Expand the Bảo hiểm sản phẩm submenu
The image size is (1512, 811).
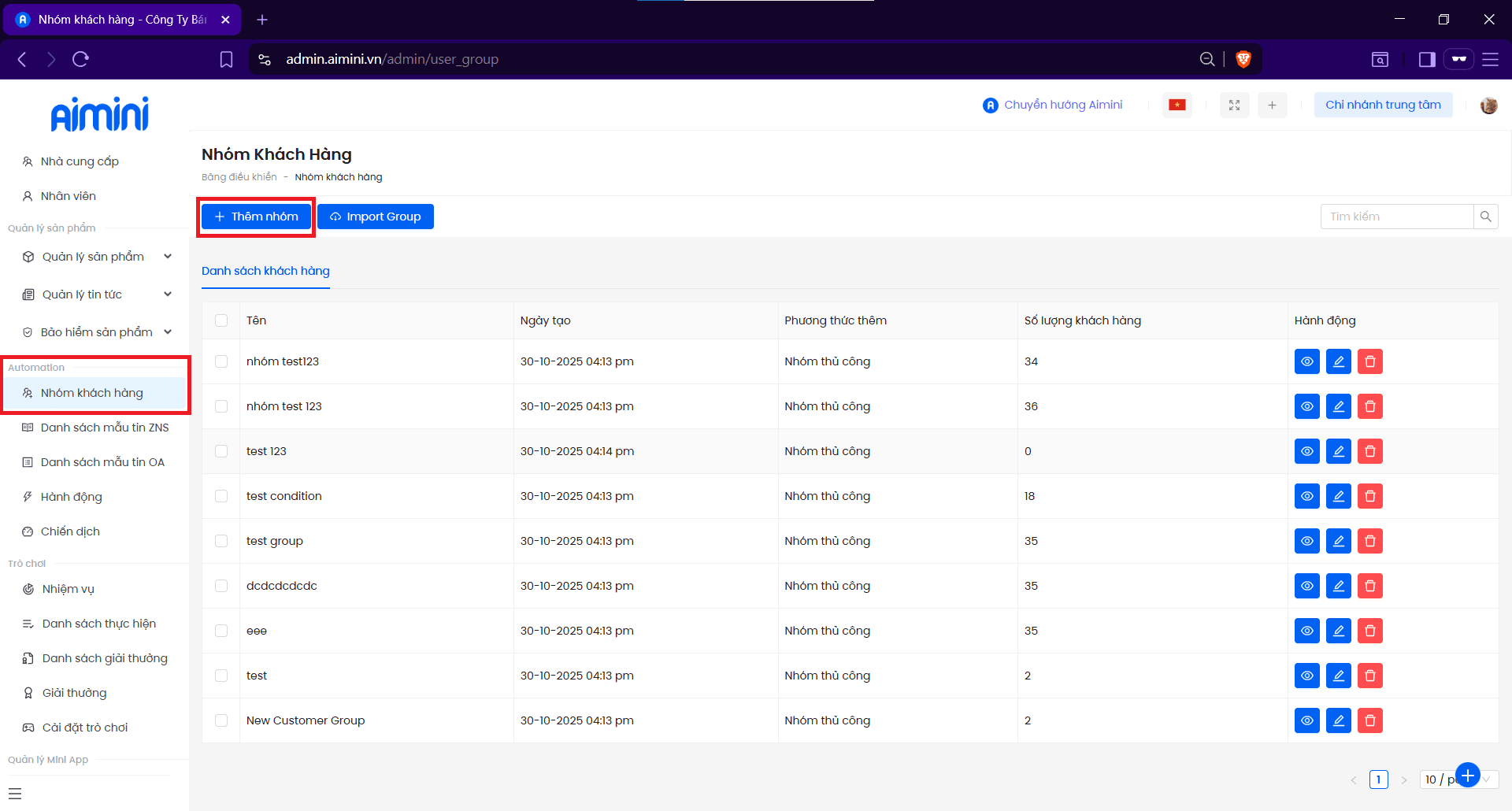[x=94, y=332]
